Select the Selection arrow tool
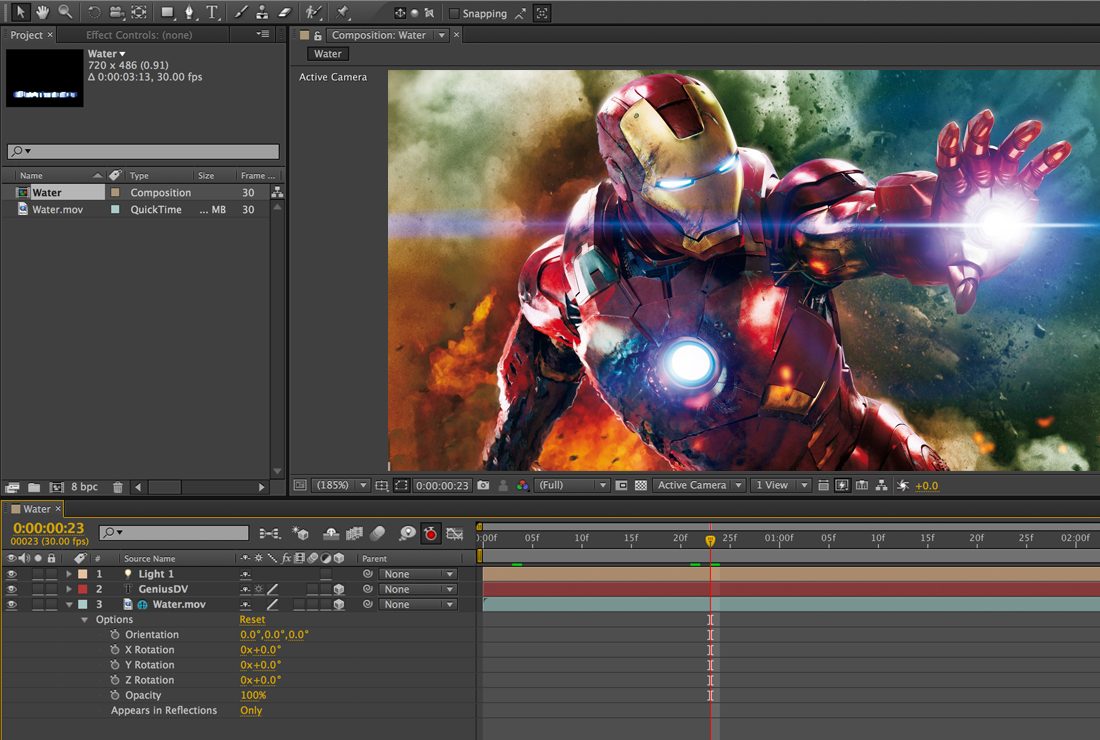The height and width of the screenshot is (740, 1100). (20, 12)
